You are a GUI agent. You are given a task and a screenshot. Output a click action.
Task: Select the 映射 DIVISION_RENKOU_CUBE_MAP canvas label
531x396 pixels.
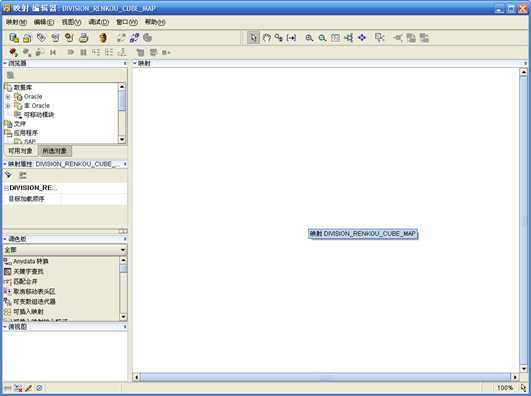pos(363,234)
